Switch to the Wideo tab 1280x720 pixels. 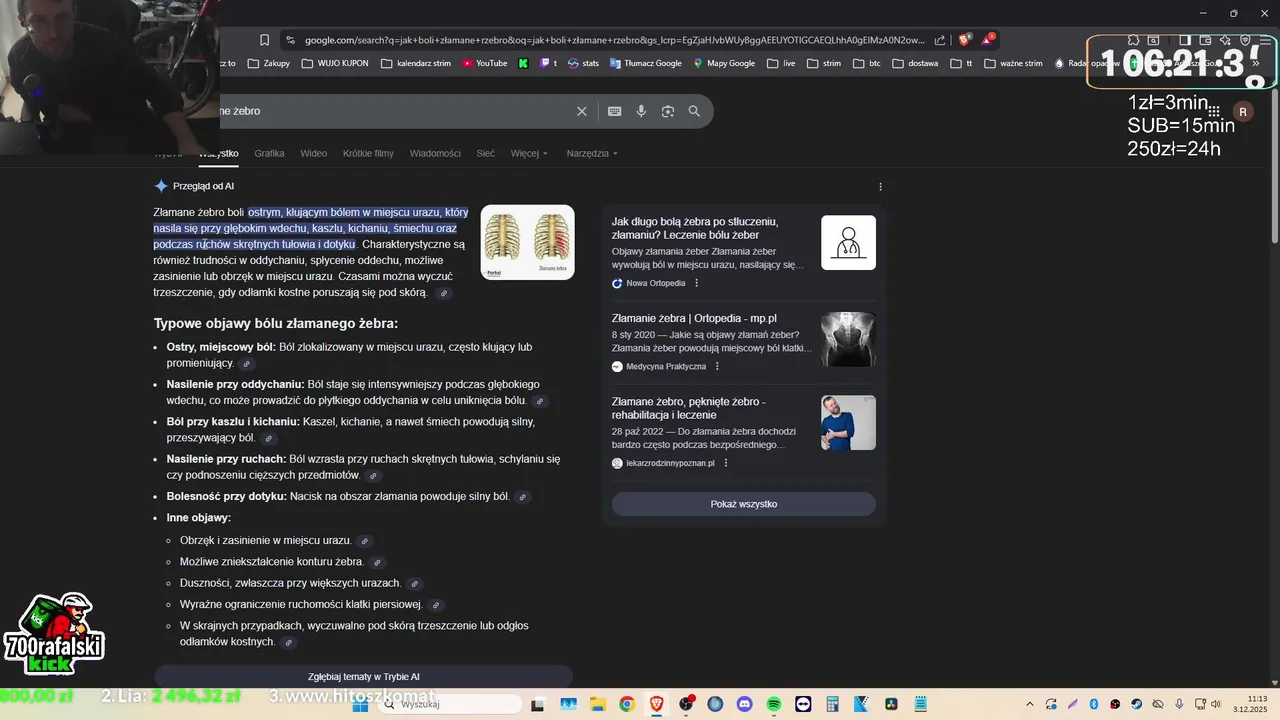pyautogui.click(x=313, y=153)
